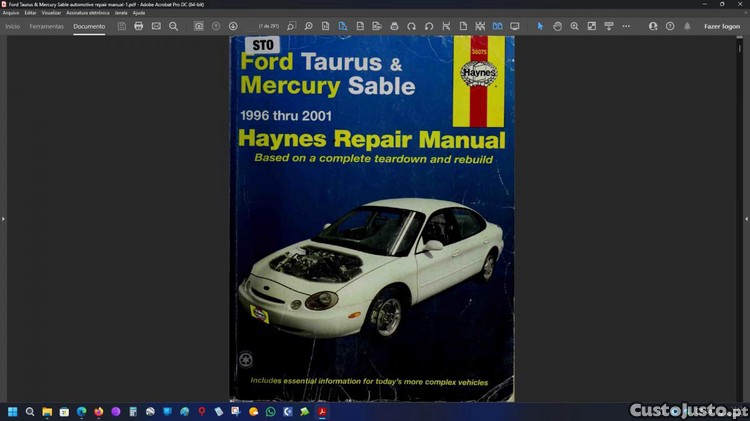750x421 pixels.
Task: Toggle read mode monitor icon
Action: [515, 26]
